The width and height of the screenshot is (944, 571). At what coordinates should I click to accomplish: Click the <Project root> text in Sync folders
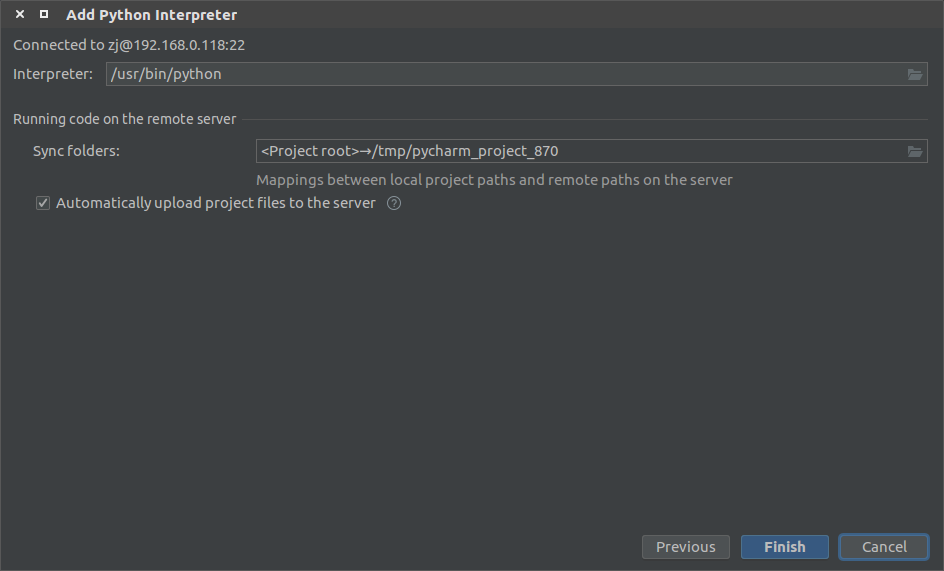309,152
